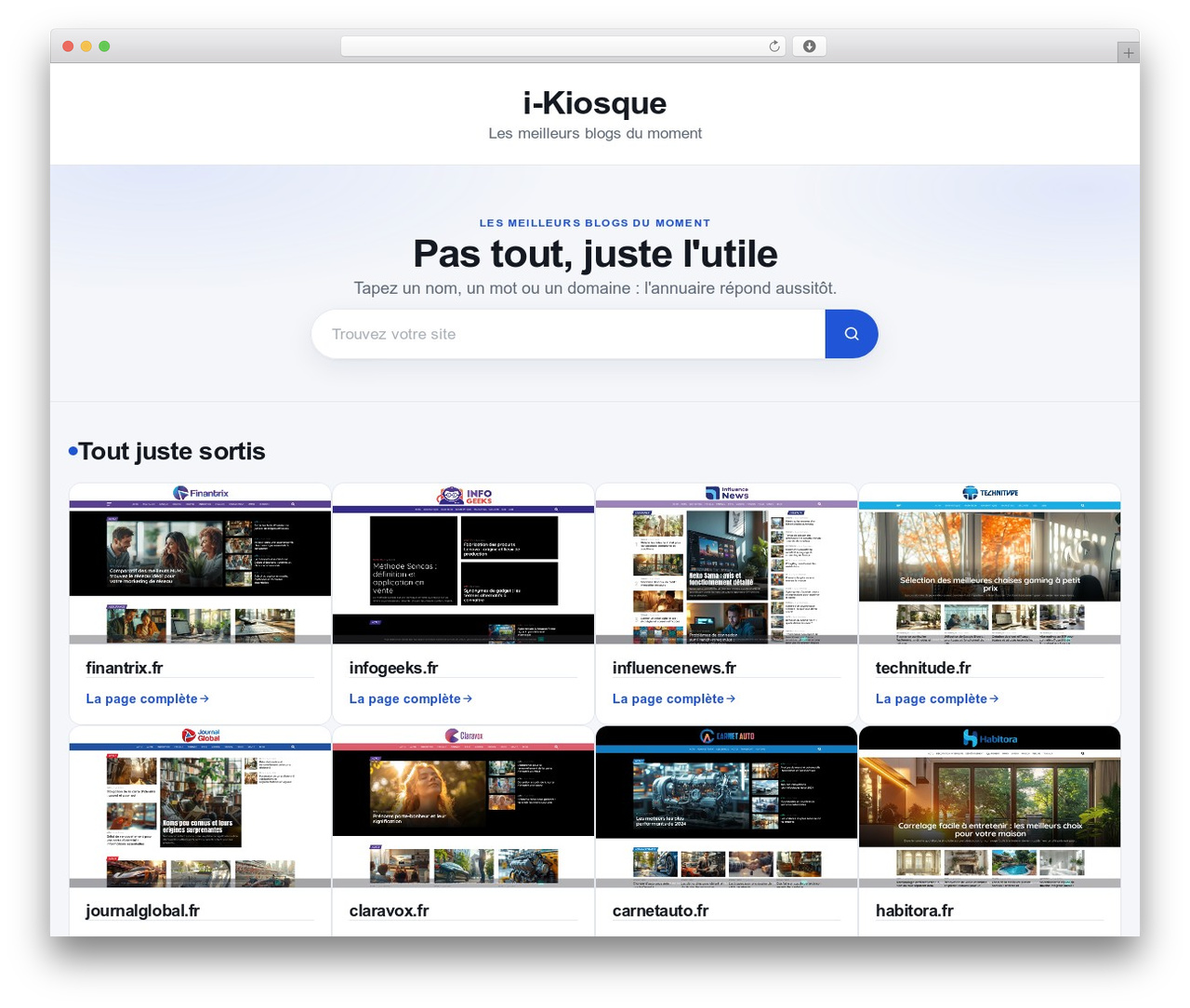Screen dimensions: 1190x1008
Task: Click the technitude.fr site thumbnail
Action: coord(989,564)
